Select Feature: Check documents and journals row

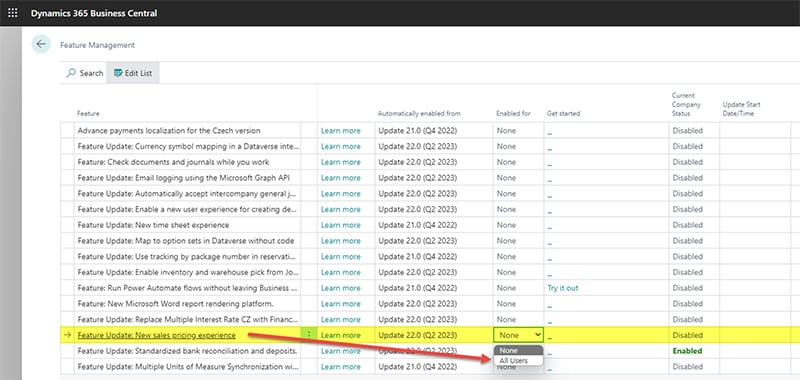point(173,162)
